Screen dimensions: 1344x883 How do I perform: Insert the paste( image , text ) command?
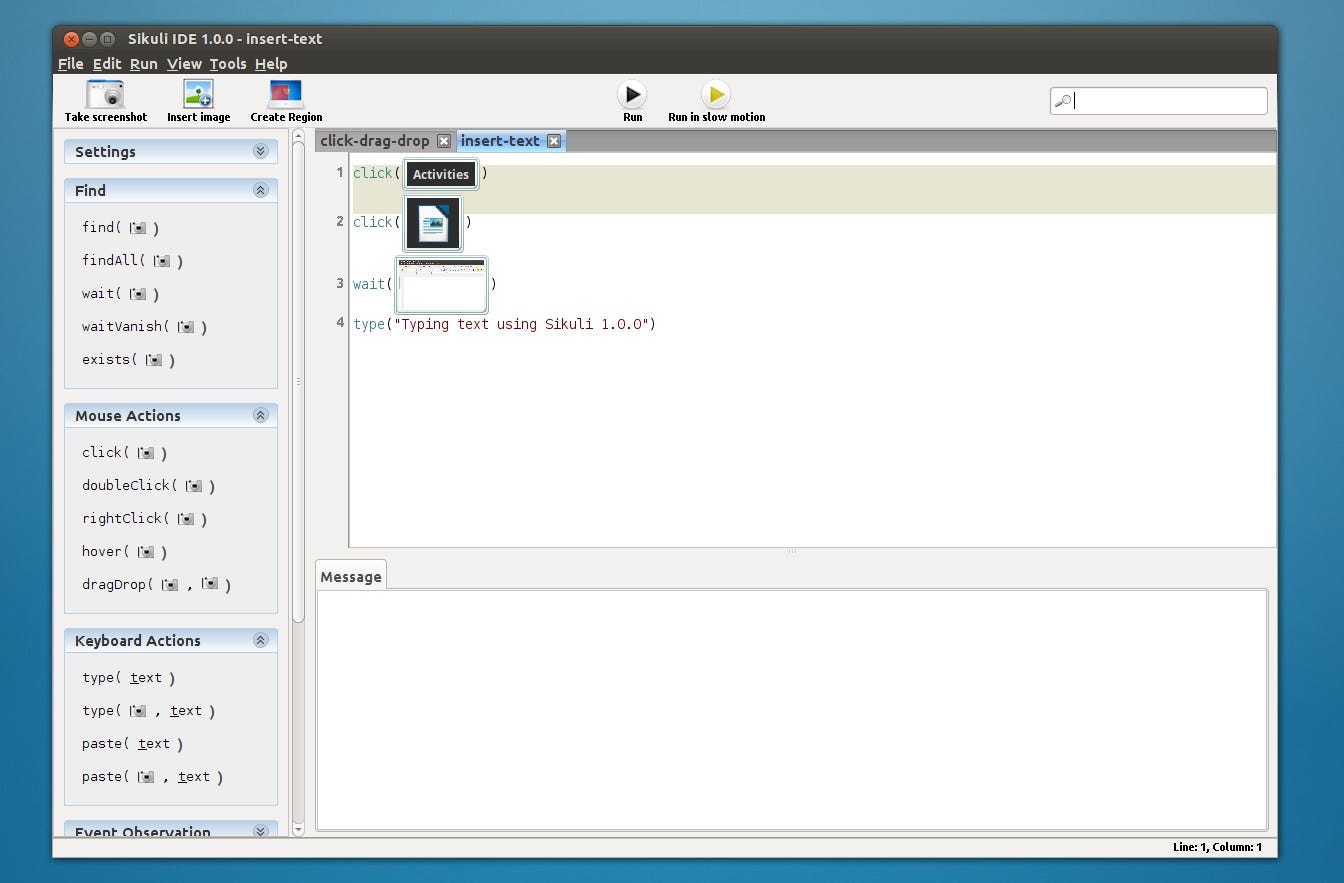(152, 777)
